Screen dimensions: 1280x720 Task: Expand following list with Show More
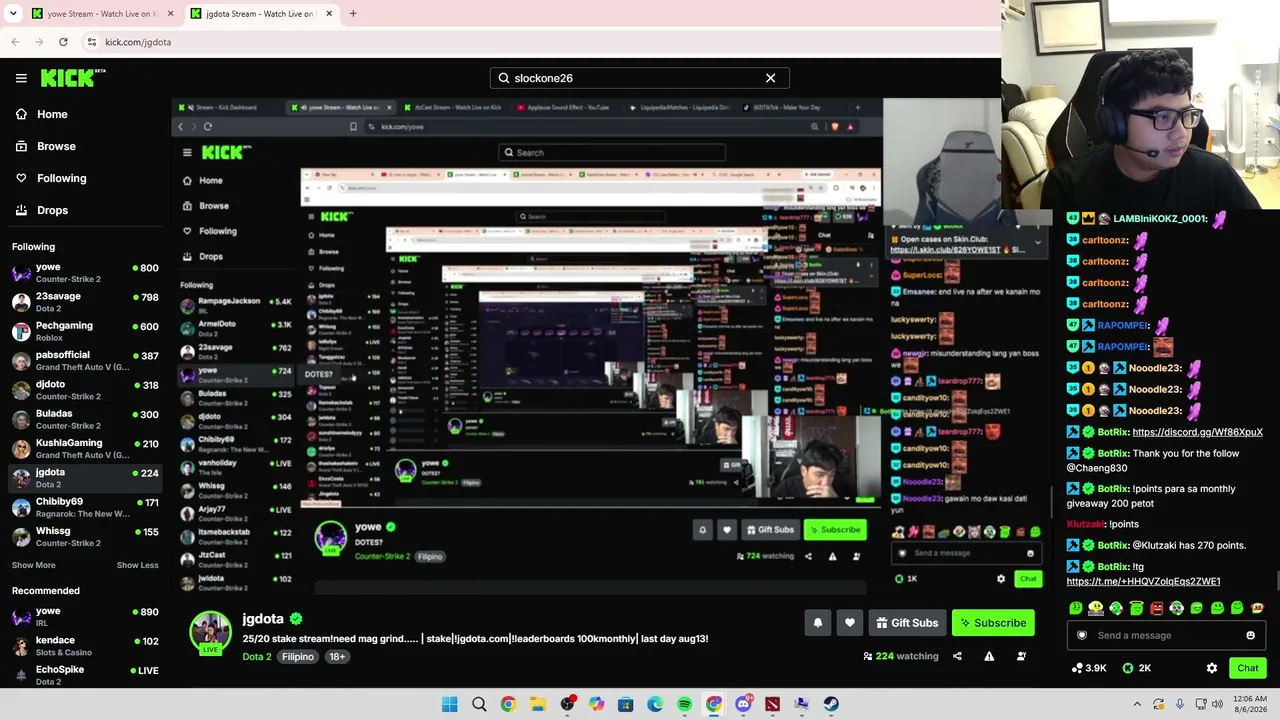coord(34,565)
